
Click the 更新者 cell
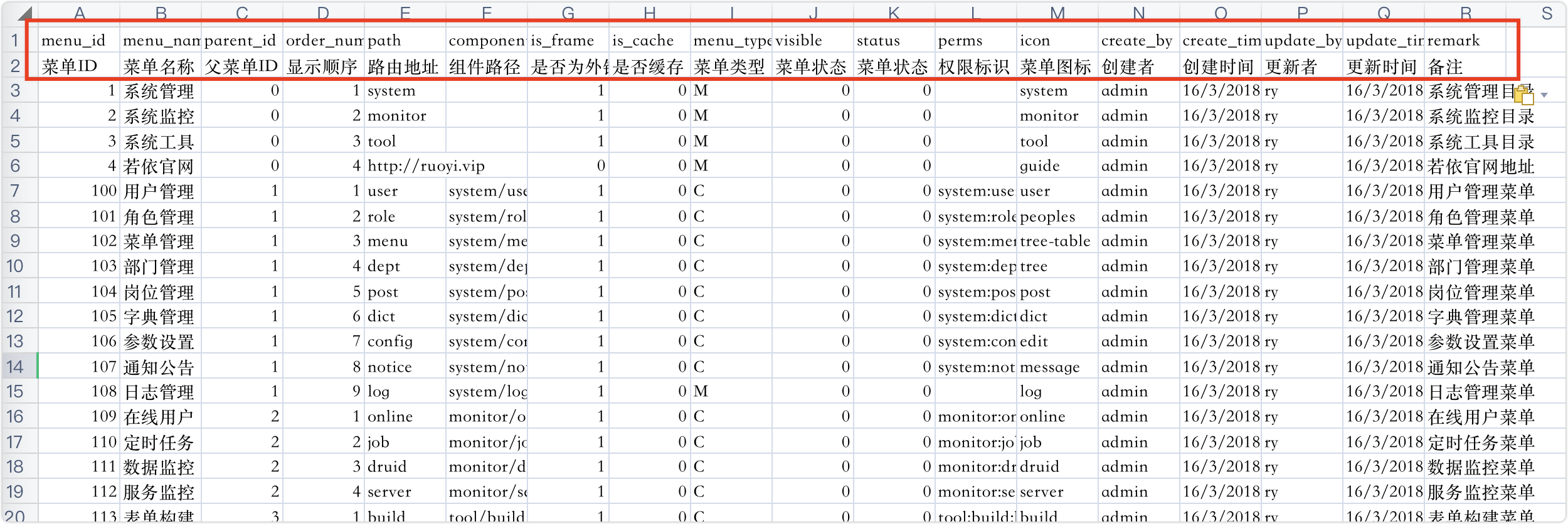tap(1302, 66)
